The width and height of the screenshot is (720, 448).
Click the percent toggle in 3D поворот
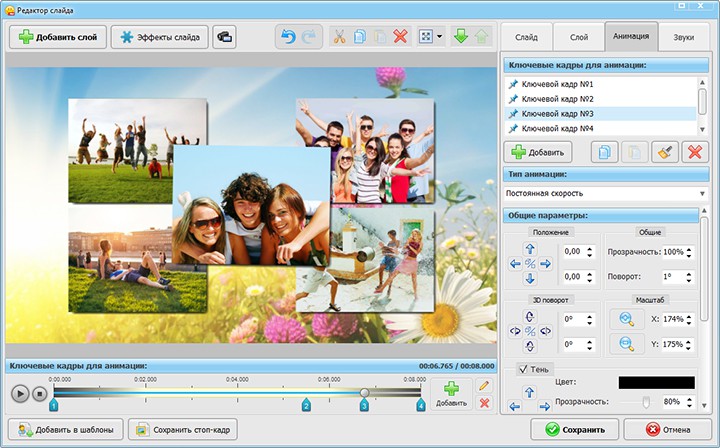click(x=530, y=331)
